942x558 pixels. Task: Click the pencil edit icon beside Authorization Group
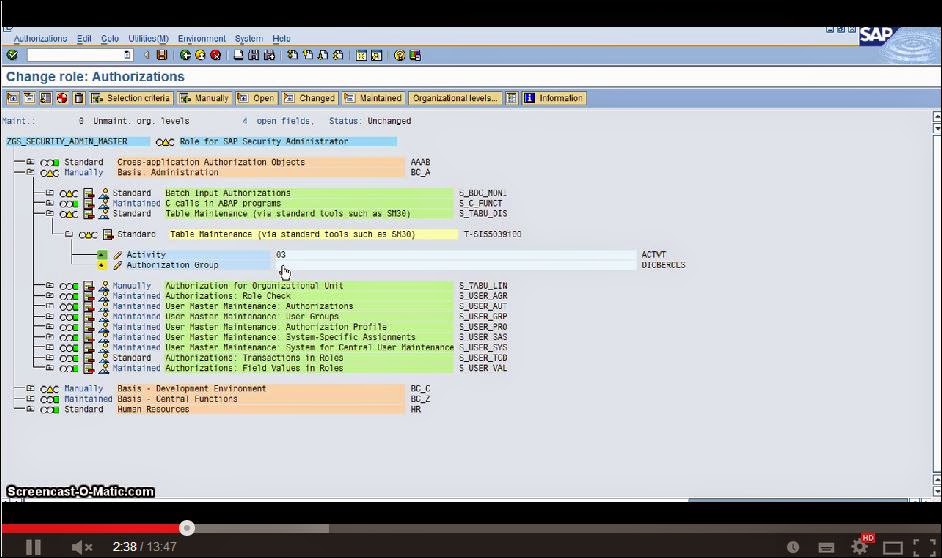click(118, 265)
